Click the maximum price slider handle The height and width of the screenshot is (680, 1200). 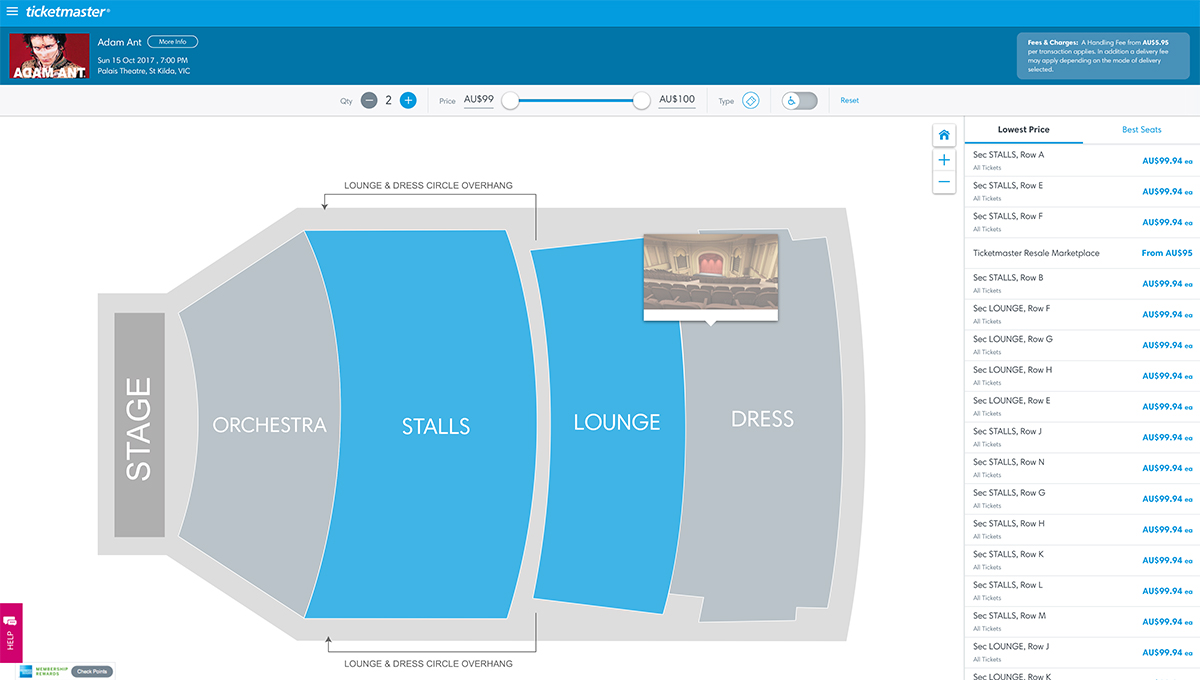click(641, 100)
